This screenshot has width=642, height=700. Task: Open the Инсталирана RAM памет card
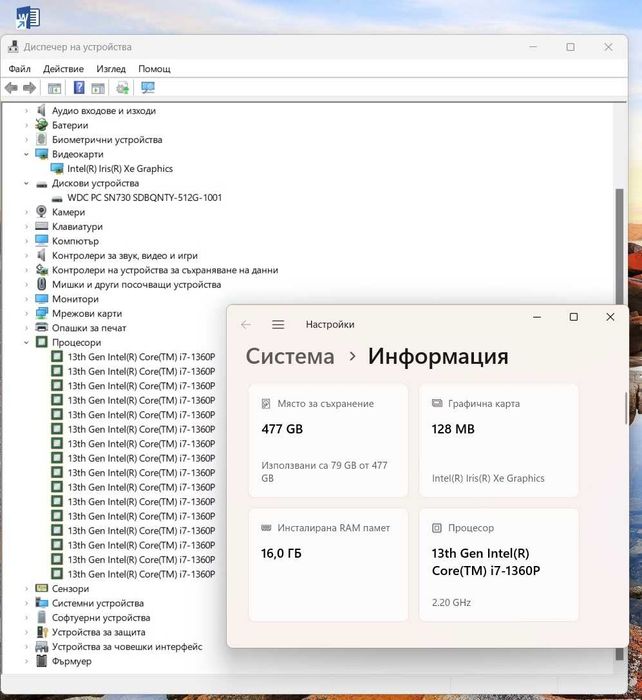click(x=328, y=565)
